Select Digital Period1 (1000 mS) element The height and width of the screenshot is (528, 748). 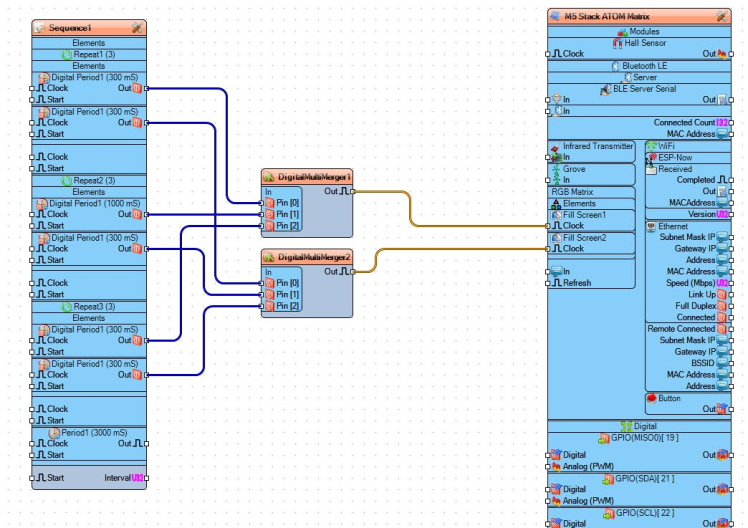click(x=88, y=203)
